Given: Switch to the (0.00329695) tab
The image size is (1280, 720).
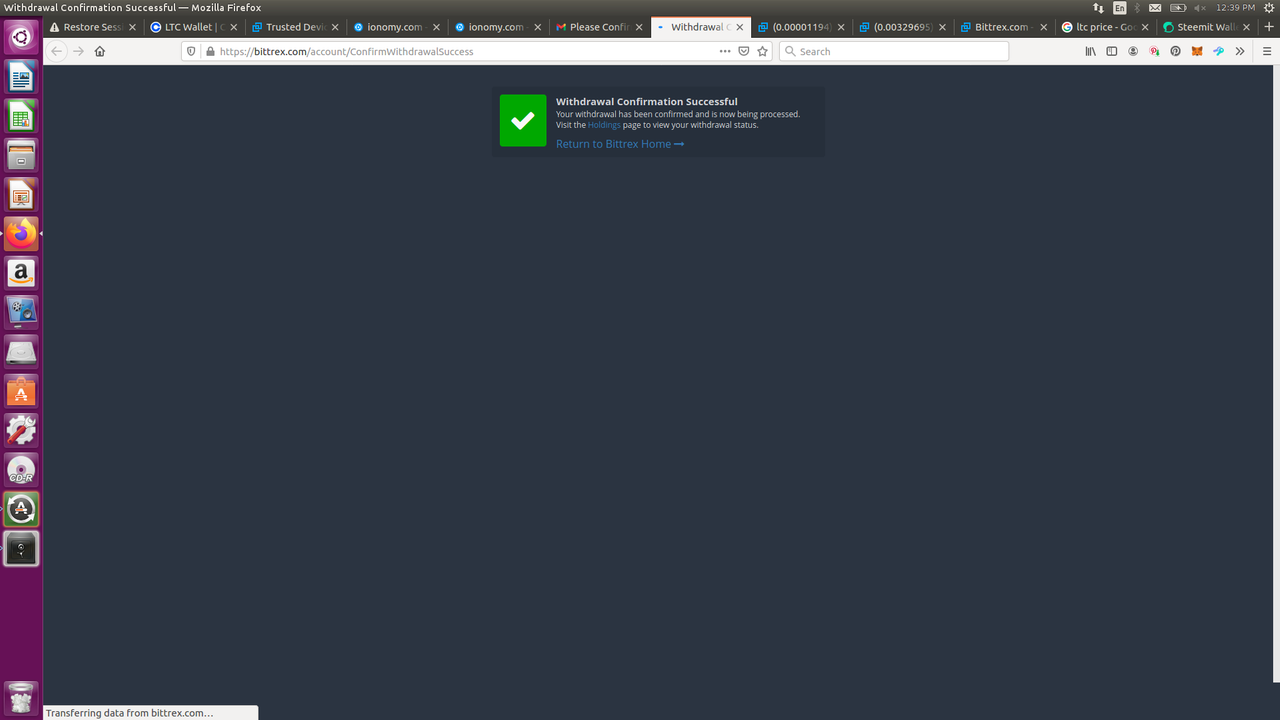Looking at the screenshot, I should 903,27.
